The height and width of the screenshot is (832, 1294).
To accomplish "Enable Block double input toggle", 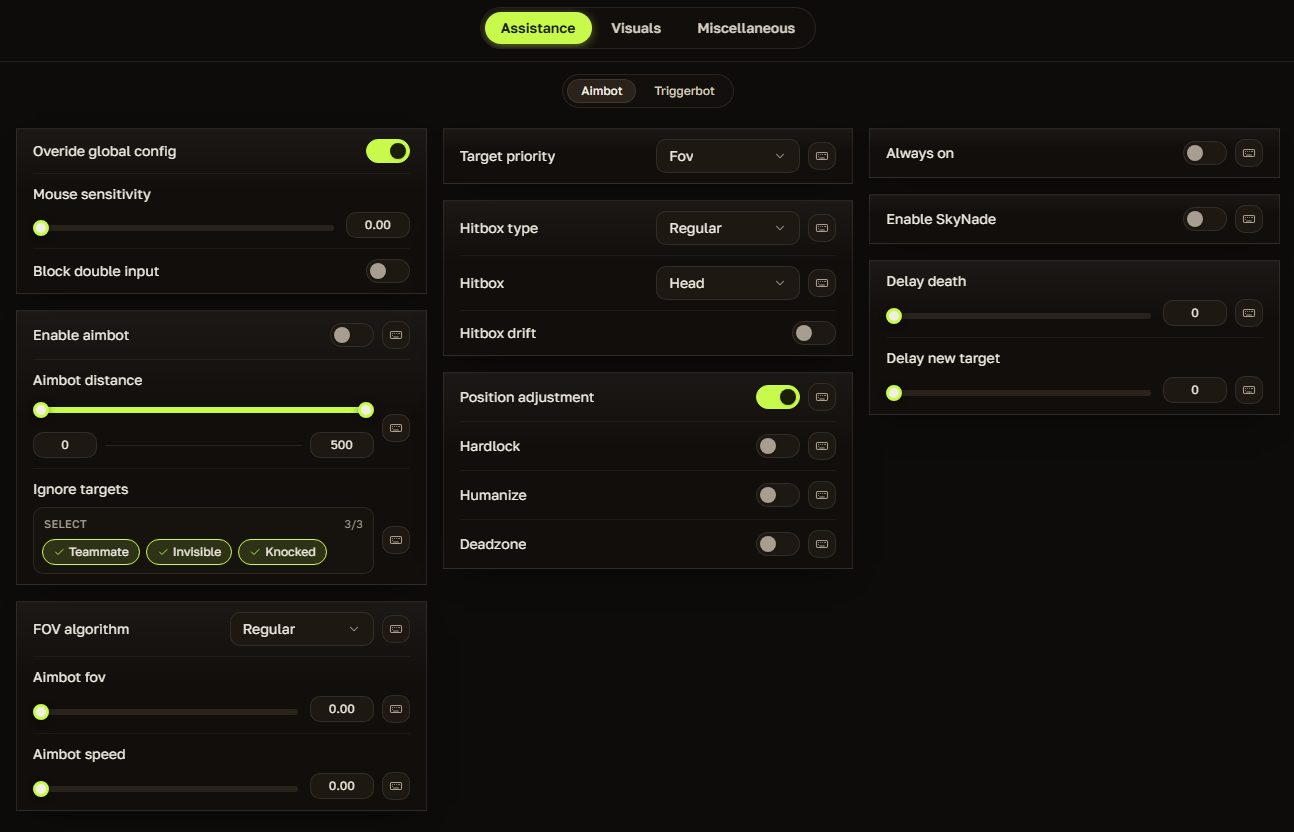I will pyautogui.click(x=388, y=271).
